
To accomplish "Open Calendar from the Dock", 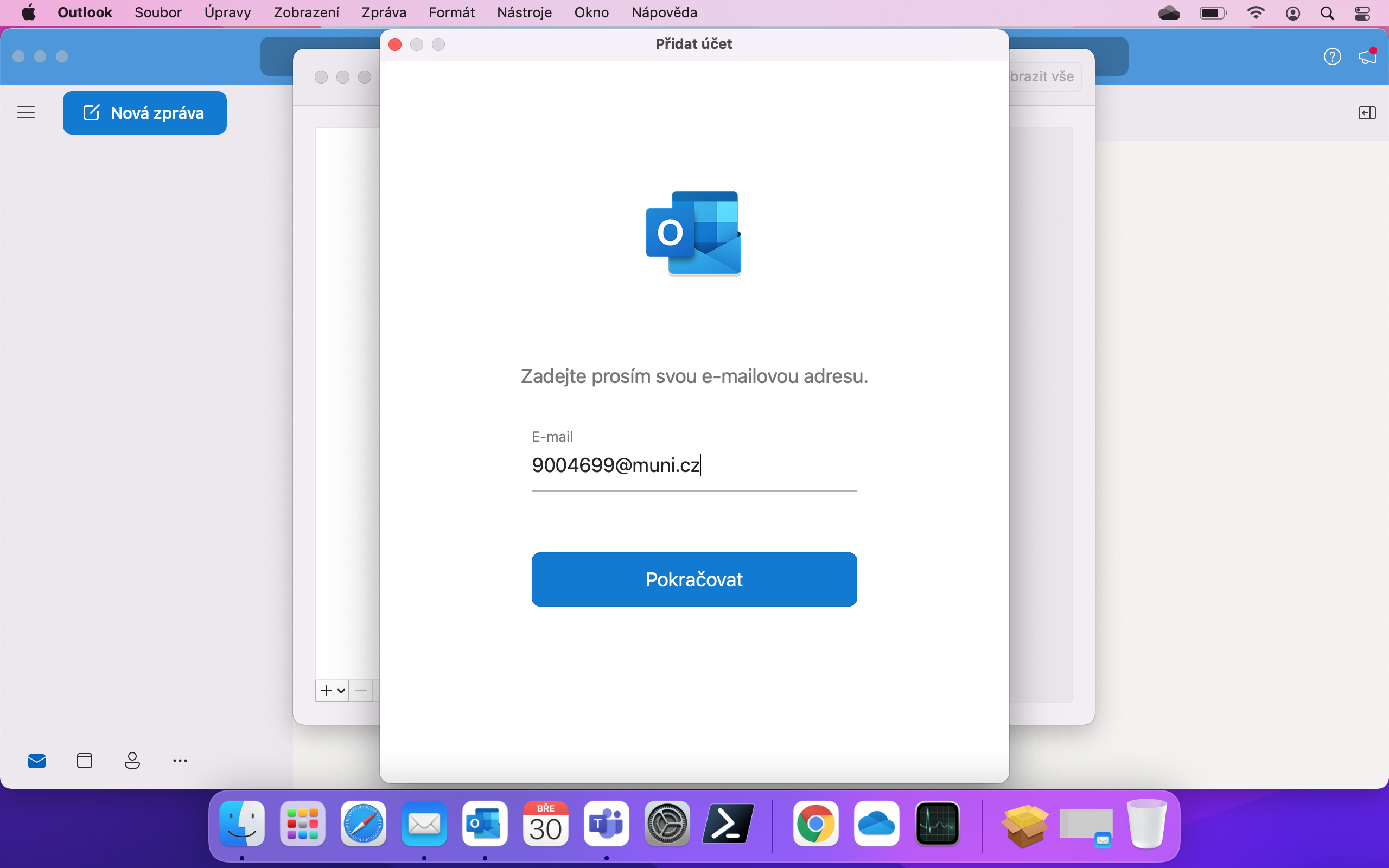I will [546, 824].
